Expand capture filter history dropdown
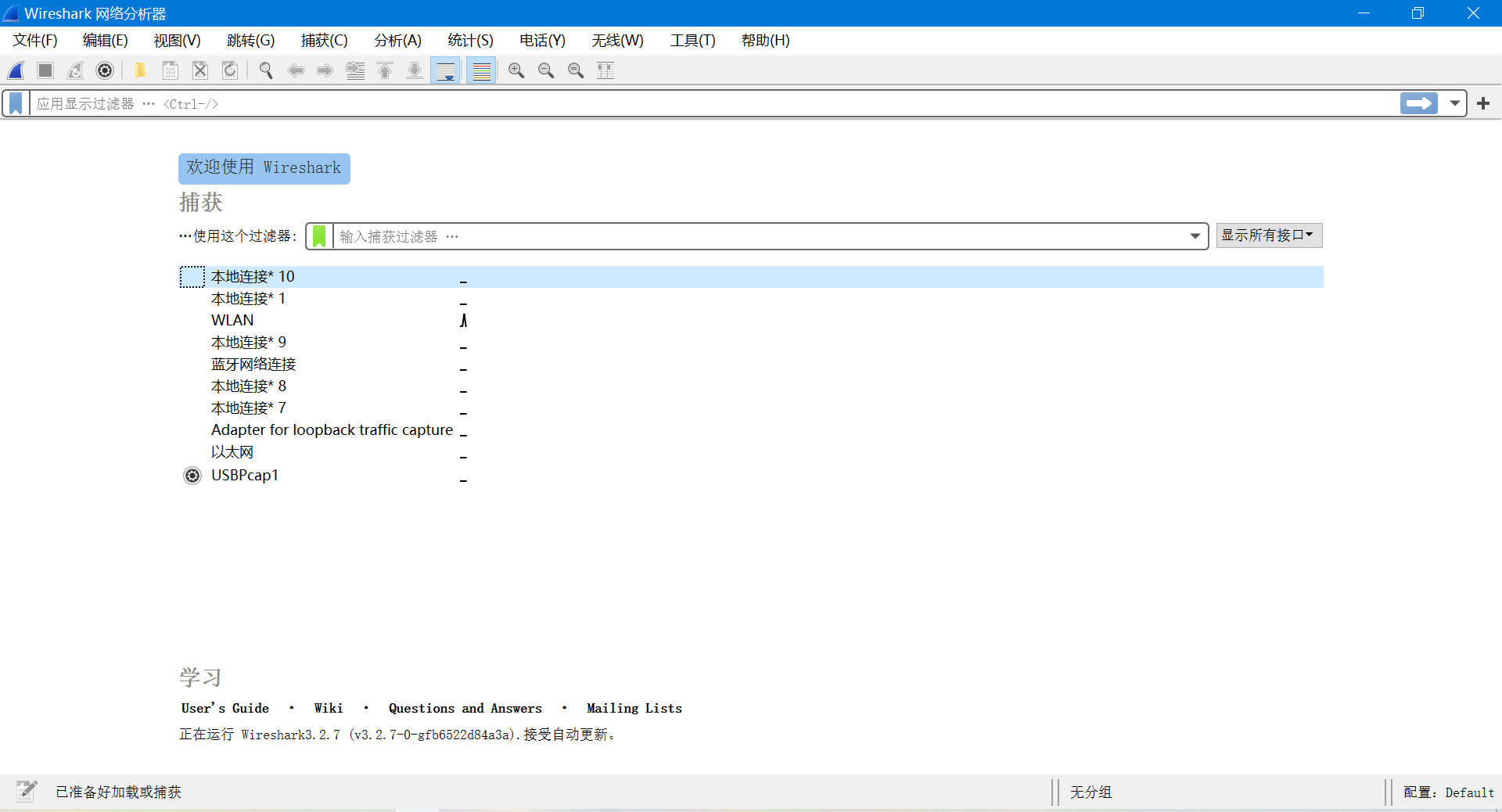 (x=1195, y=236)
